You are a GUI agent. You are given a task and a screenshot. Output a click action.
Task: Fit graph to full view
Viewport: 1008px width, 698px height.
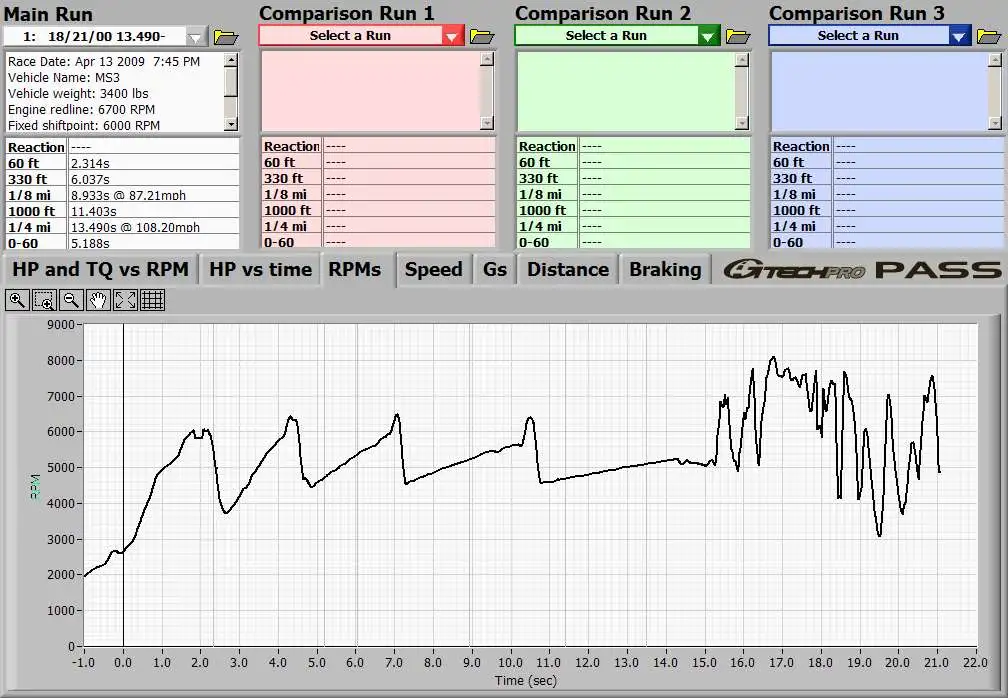tap(125, 300)
